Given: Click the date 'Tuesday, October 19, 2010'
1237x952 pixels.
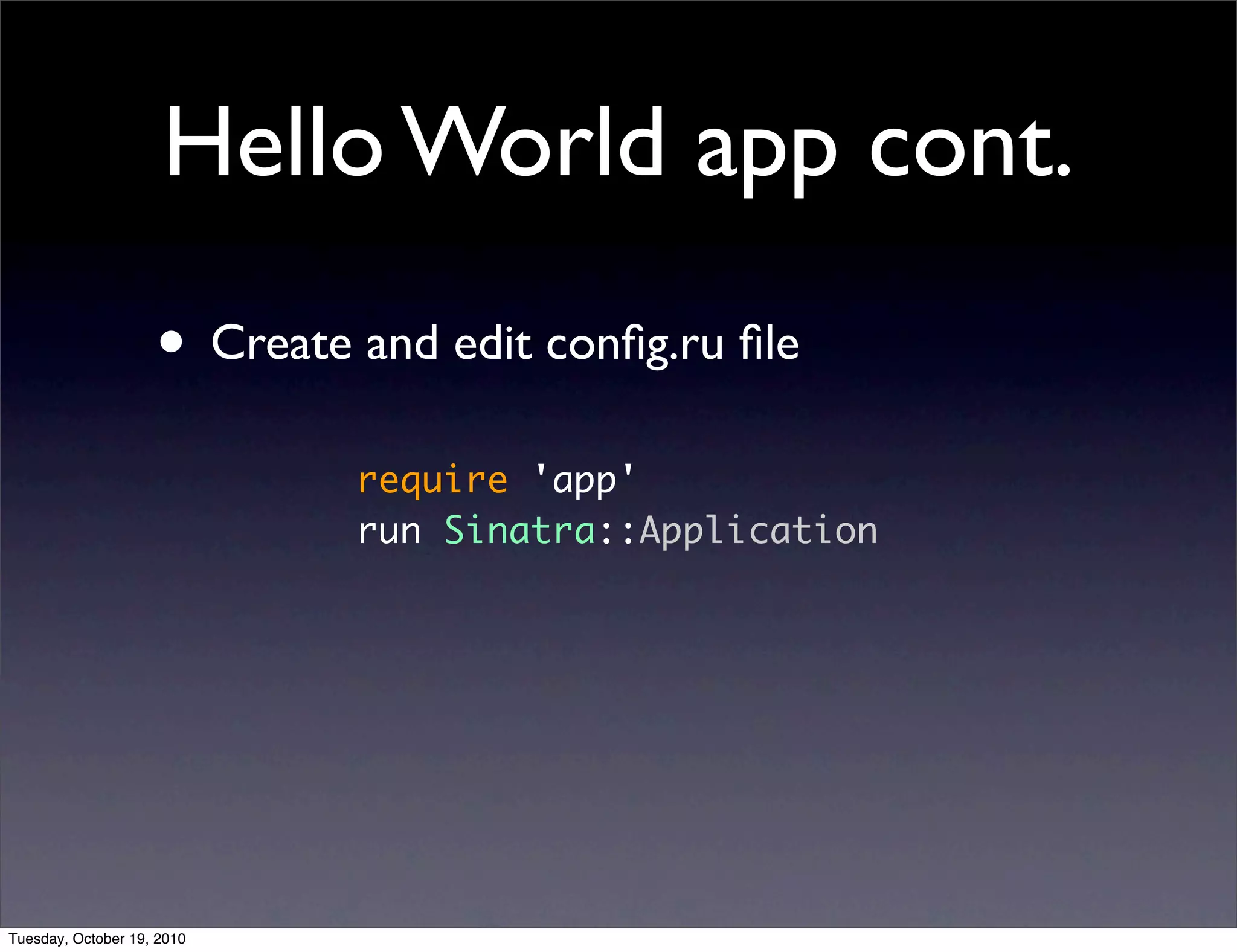Looking at the screenshot, I should coord(97,938).
